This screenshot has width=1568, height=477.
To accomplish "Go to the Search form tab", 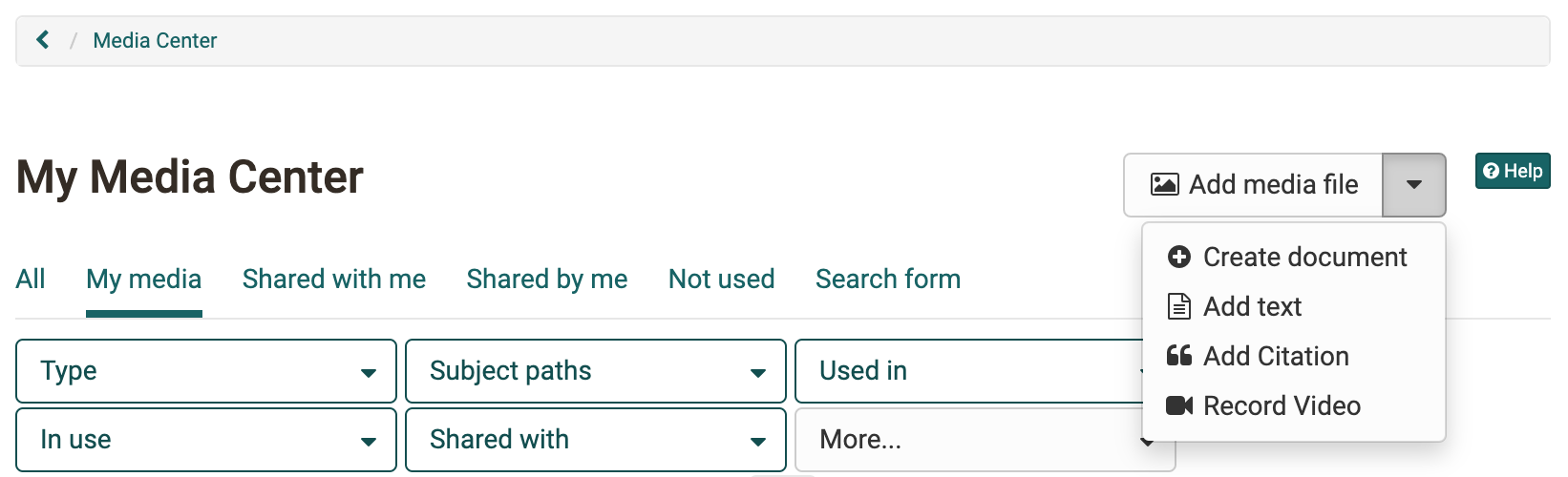I will [x=888, y=279].
